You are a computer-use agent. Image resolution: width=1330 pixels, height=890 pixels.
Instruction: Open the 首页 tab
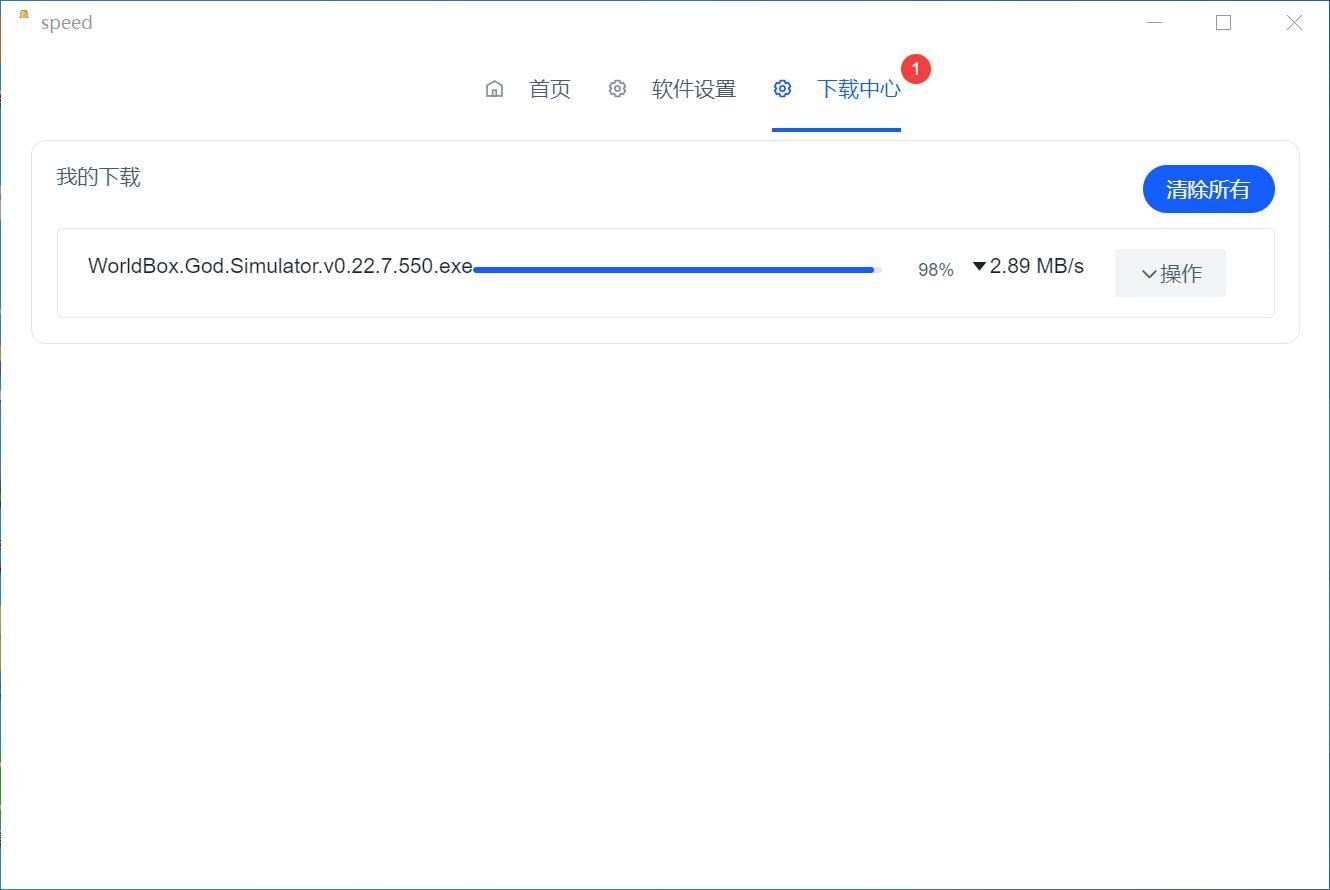click(549, 89)
